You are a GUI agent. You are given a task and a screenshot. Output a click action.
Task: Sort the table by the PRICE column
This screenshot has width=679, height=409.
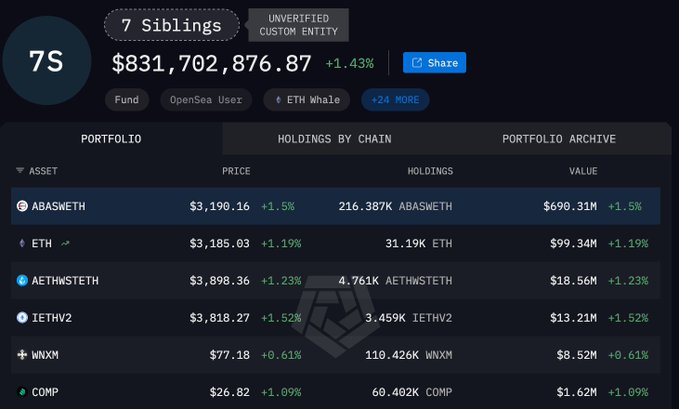point(236,171)
